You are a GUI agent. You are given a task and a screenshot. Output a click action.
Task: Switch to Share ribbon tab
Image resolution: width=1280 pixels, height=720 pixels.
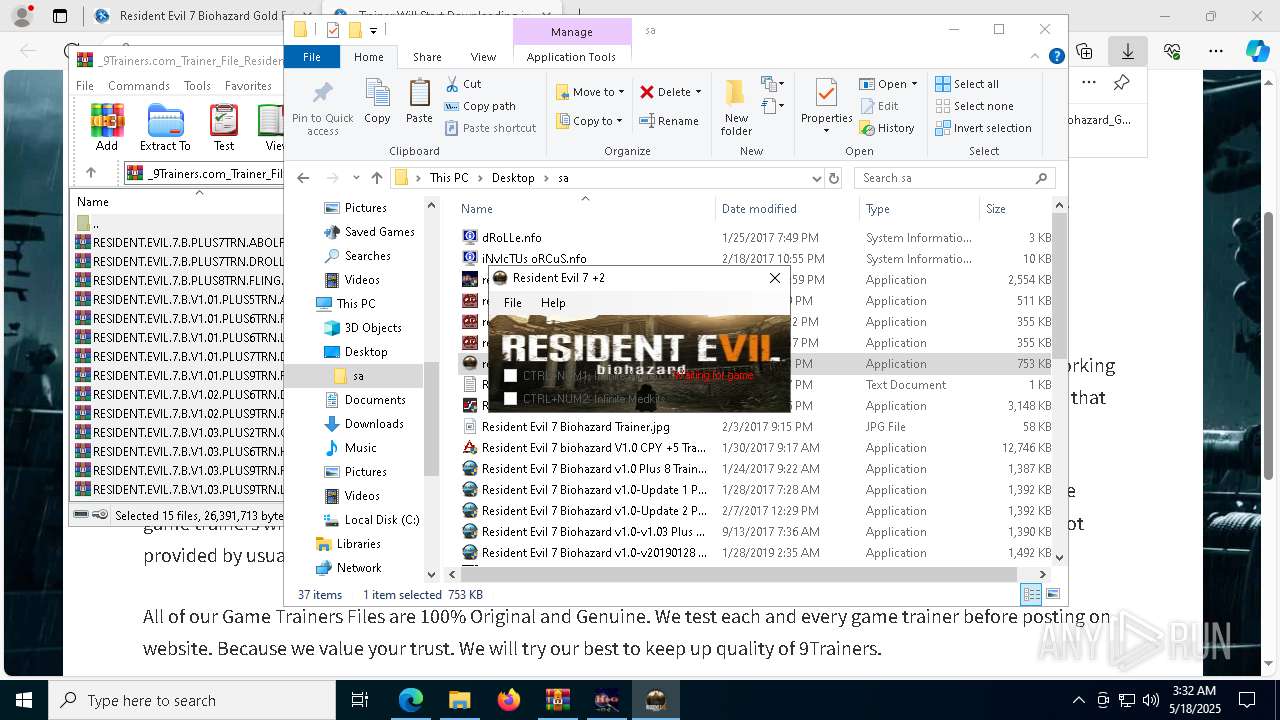click(427, 57)
